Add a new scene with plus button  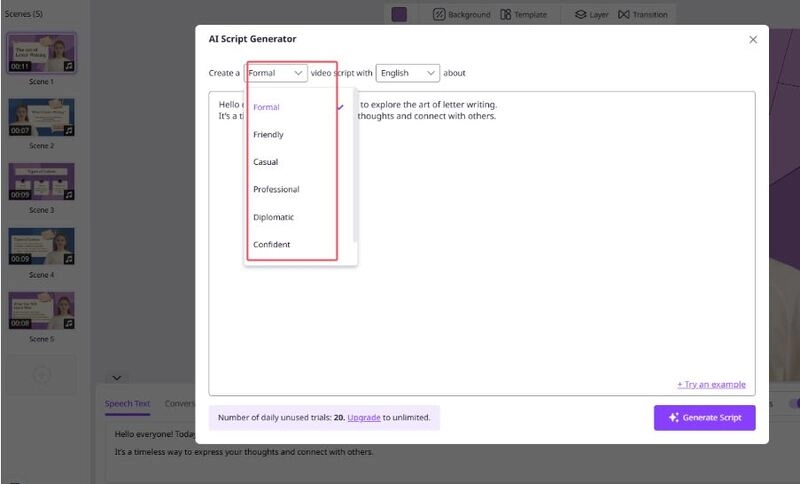[41, 375]
